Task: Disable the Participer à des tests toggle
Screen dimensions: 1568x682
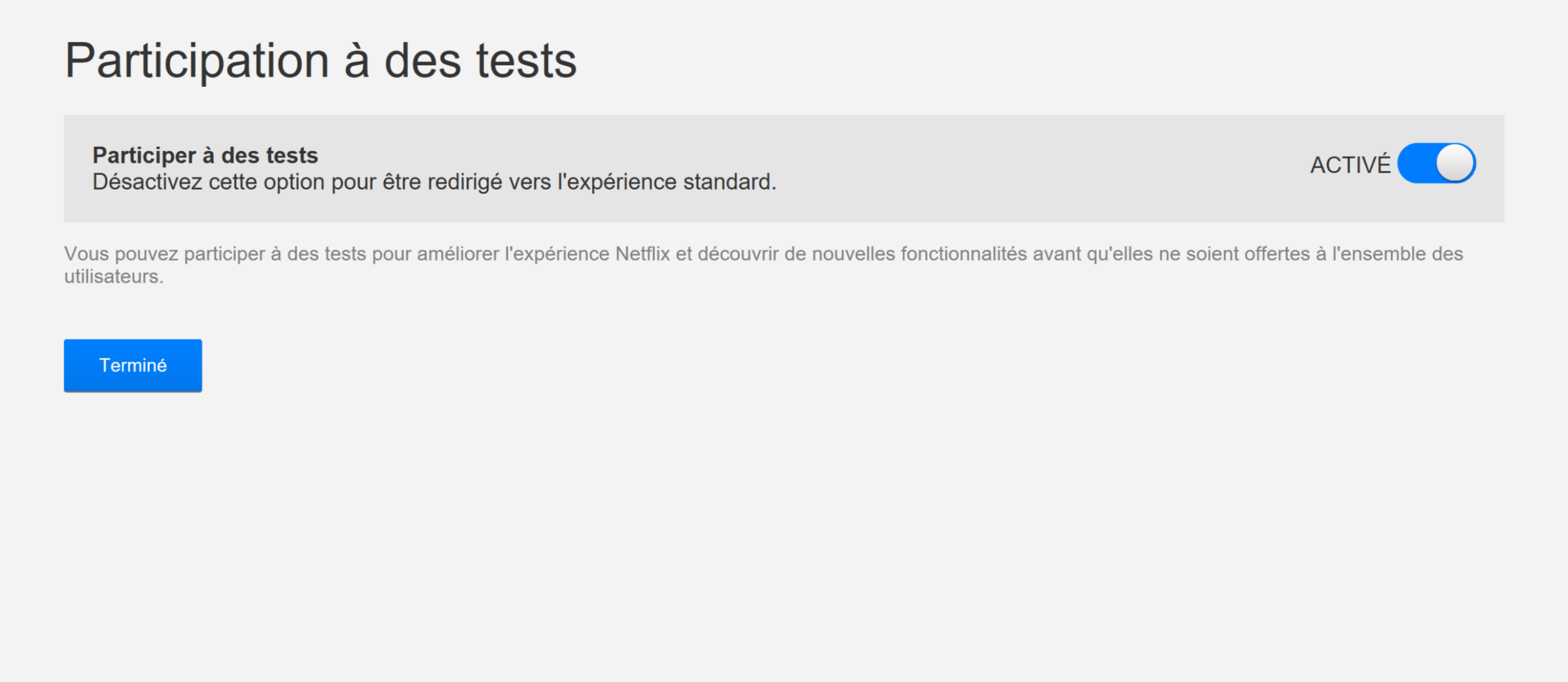Action: [x=1436, y=164]
